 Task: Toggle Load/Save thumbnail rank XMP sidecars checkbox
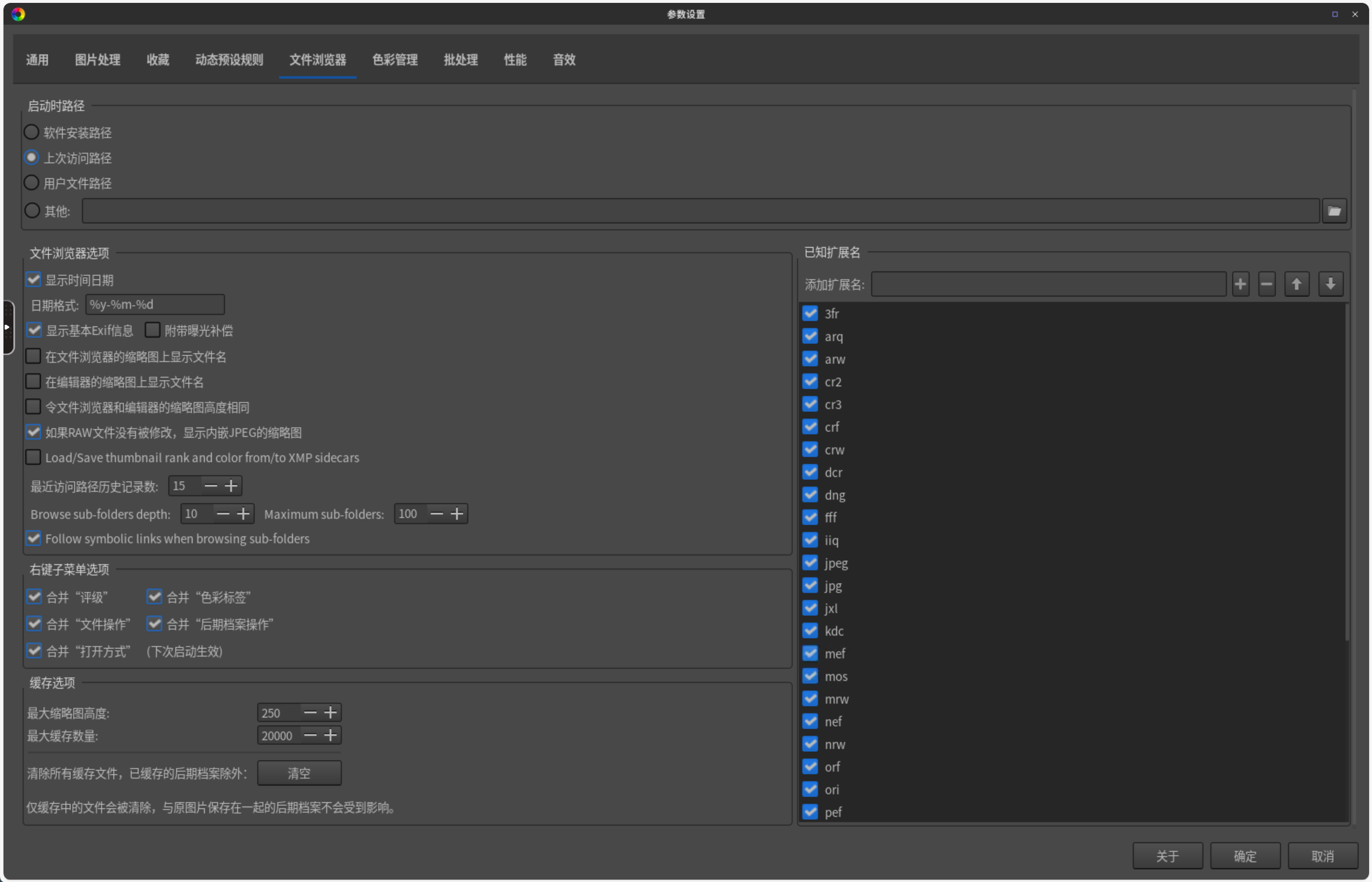34,457
